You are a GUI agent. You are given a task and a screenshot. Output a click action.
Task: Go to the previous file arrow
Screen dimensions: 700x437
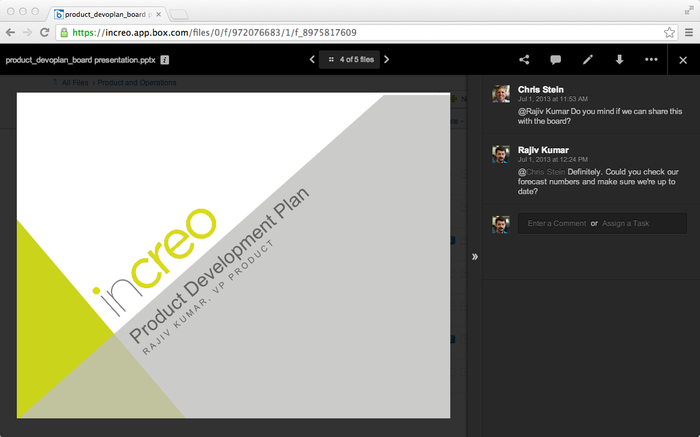point(312,59)
